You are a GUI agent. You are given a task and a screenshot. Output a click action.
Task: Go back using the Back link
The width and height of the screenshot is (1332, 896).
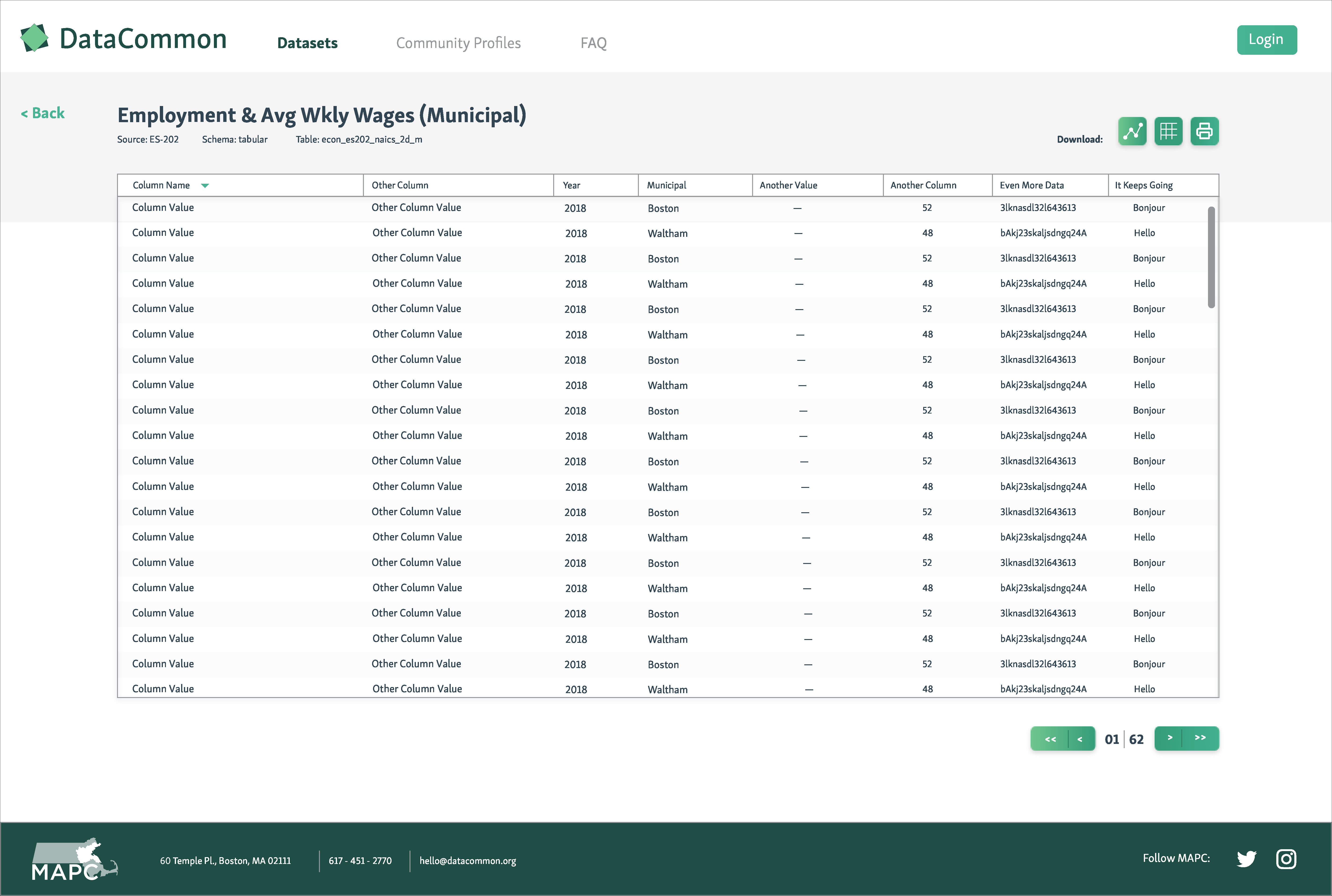pyautogui.click(x=43, y=113)
